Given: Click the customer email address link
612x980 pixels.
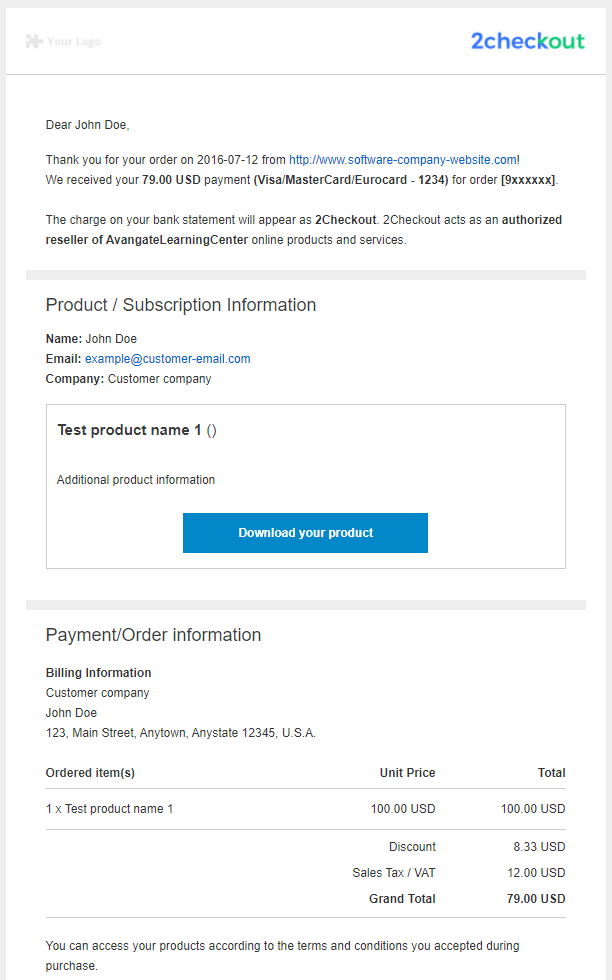Looking at the screenshot, I should [x=167, y=358].
